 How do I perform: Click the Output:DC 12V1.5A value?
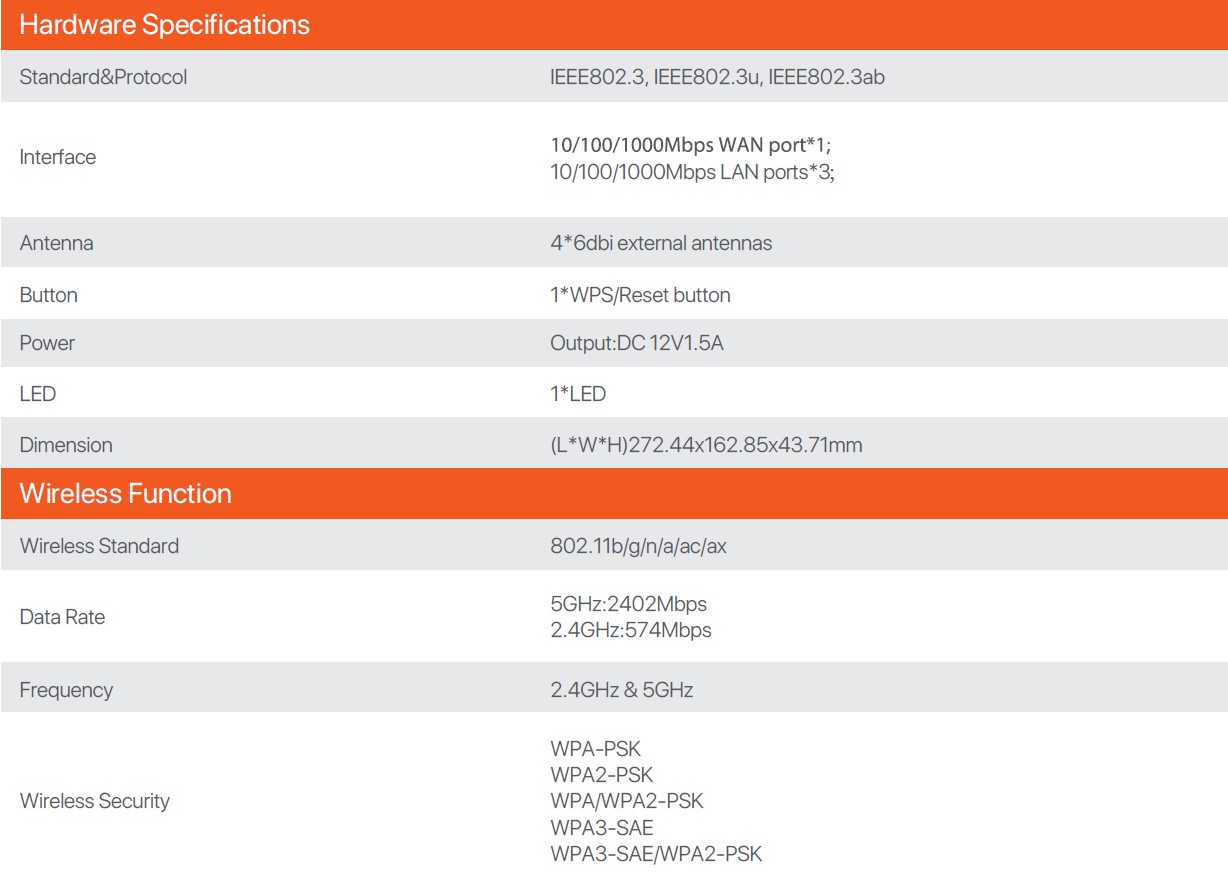(636, 343)
